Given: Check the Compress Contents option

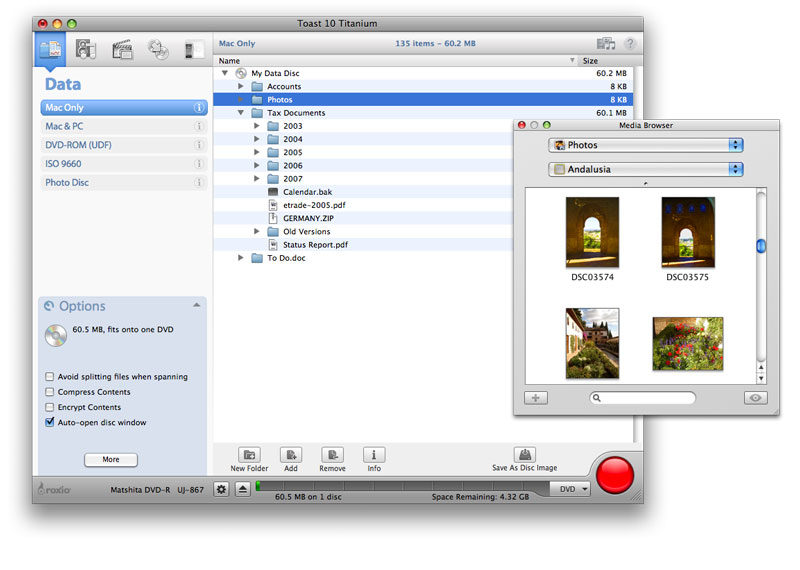Looking at the screenshot, I should (50, 392).
